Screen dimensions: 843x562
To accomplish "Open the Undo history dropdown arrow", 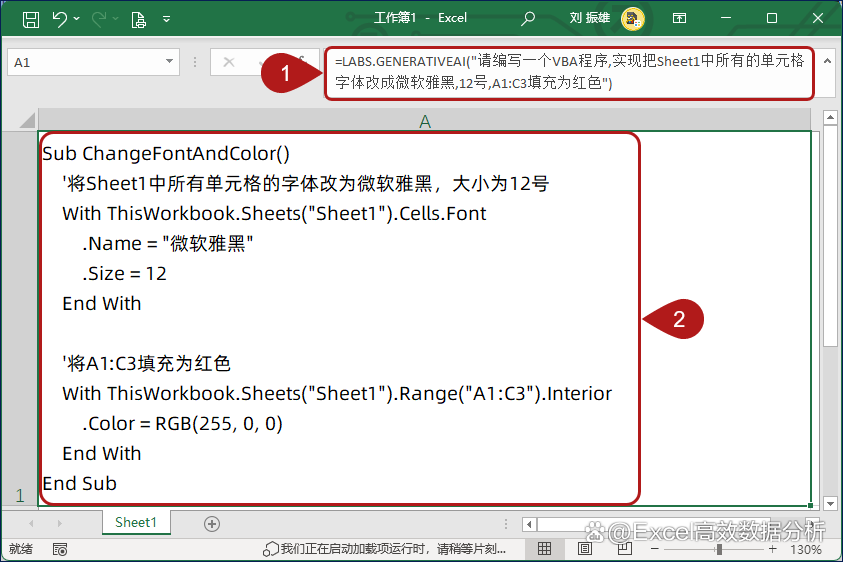I will 76,19.
